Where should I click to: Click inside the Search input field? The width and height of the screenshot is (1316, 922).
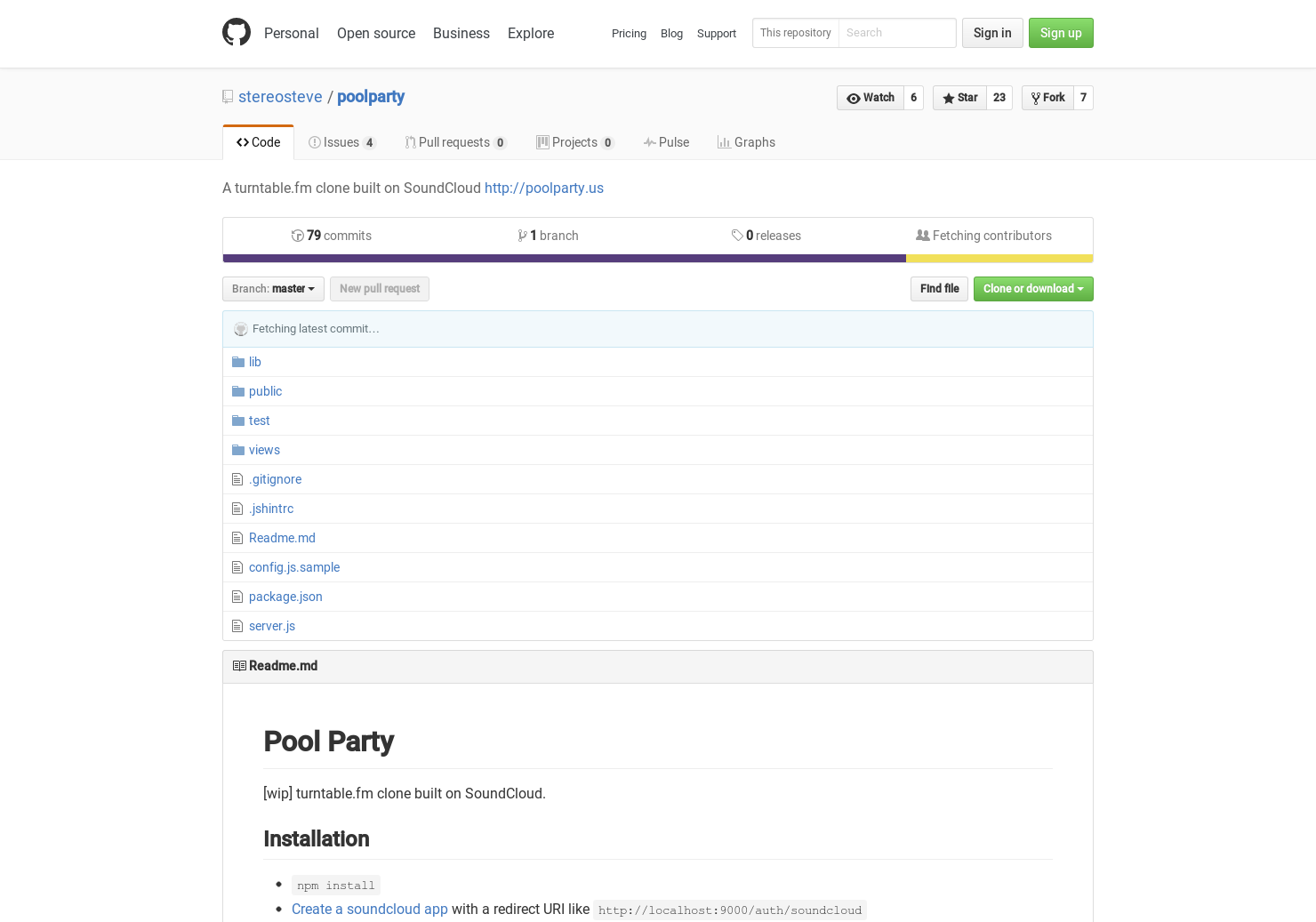click(x=896, y=33)
